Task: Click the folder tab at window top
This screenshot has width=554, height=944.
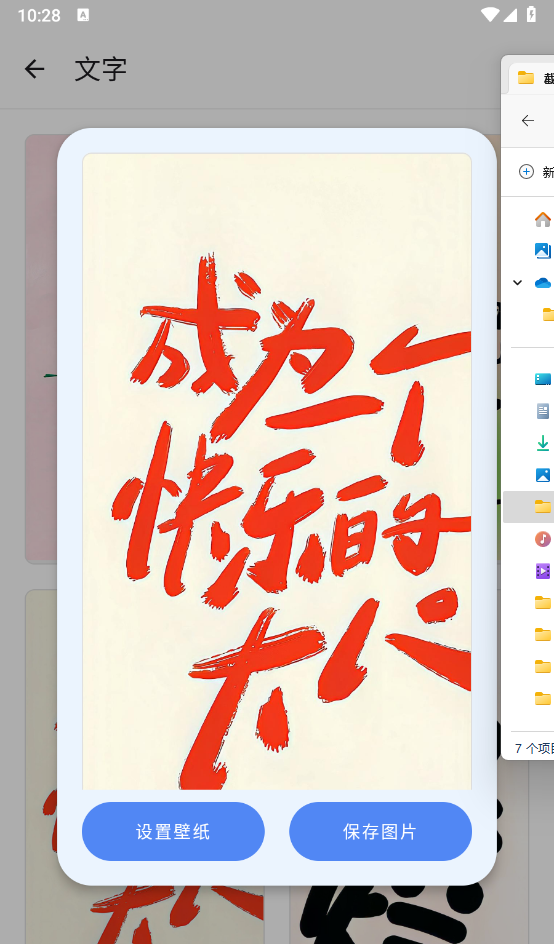Action: pyautogui.click(x=531, y=78)
